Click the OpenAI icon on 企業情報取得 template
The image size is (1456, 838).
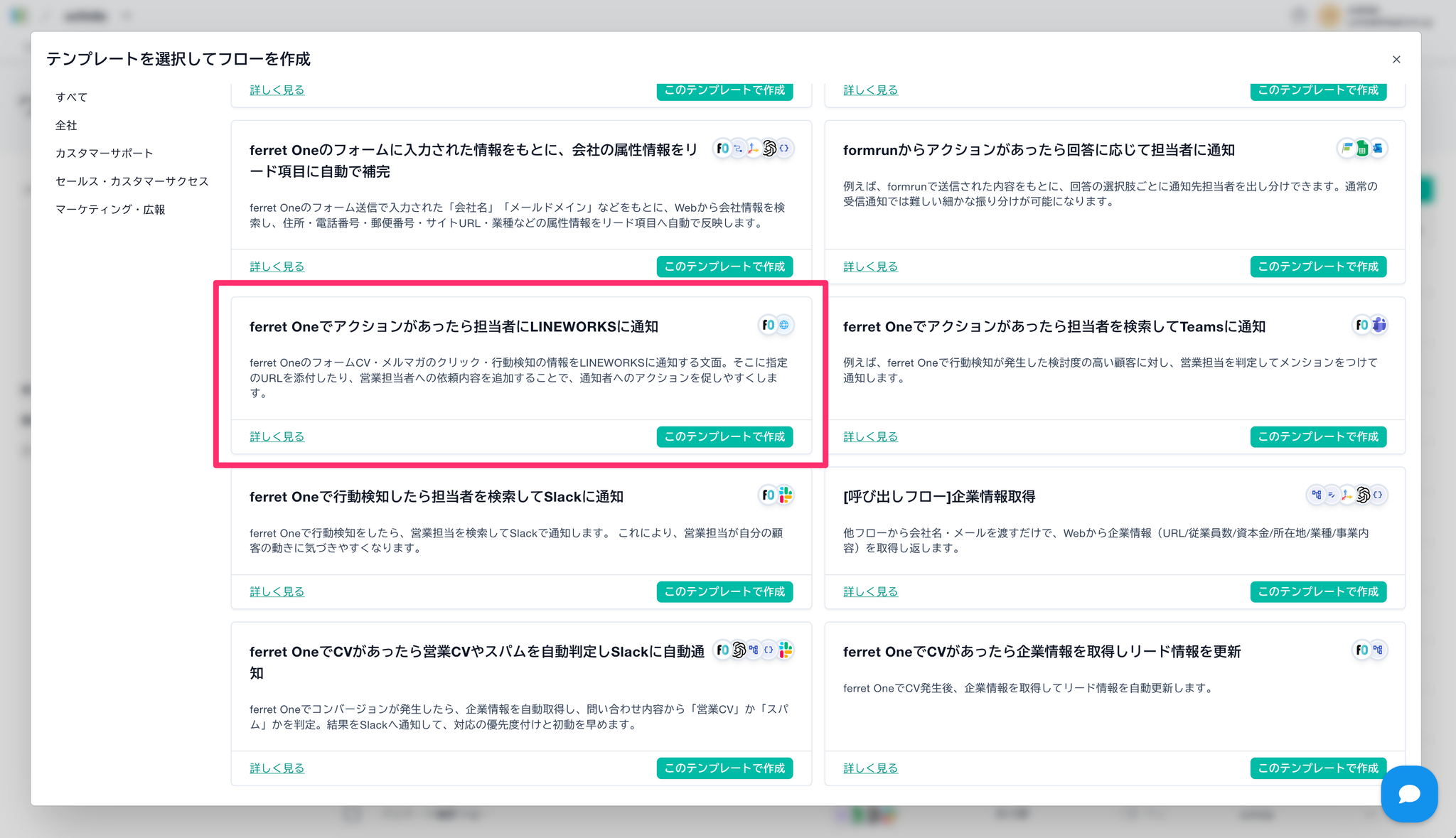coord(1363,495)
